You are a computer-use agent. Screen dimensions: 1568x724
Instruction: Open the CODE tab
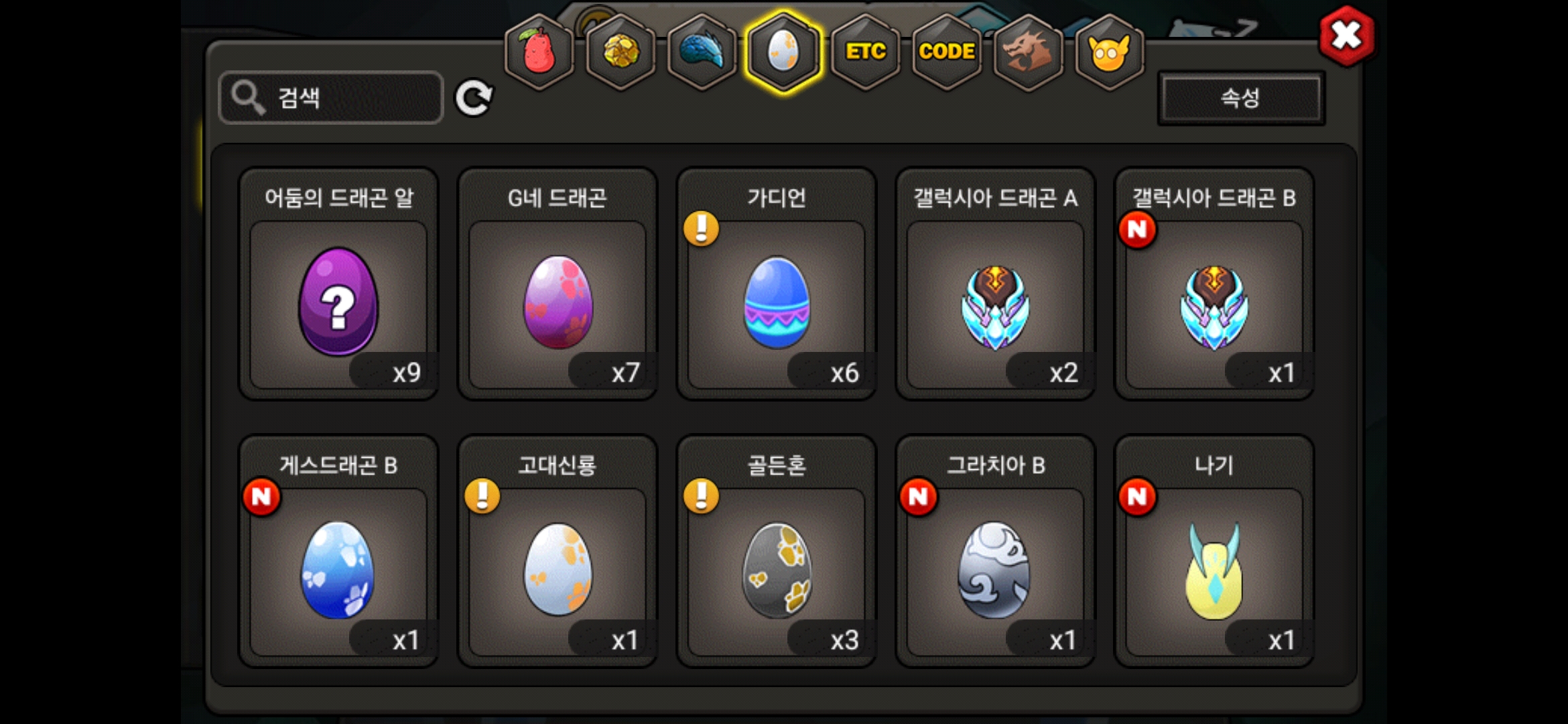[947, 52]
